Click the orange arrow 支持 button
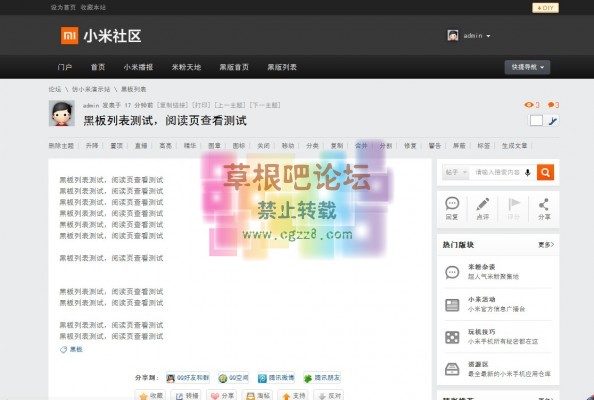The height and width of the screenshot is (400, 594). point(293,395)
